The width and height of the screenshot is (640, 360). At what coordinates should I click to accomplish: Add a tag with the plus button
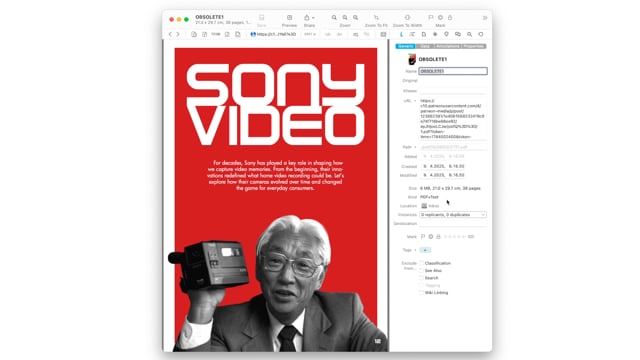point(425,250)
